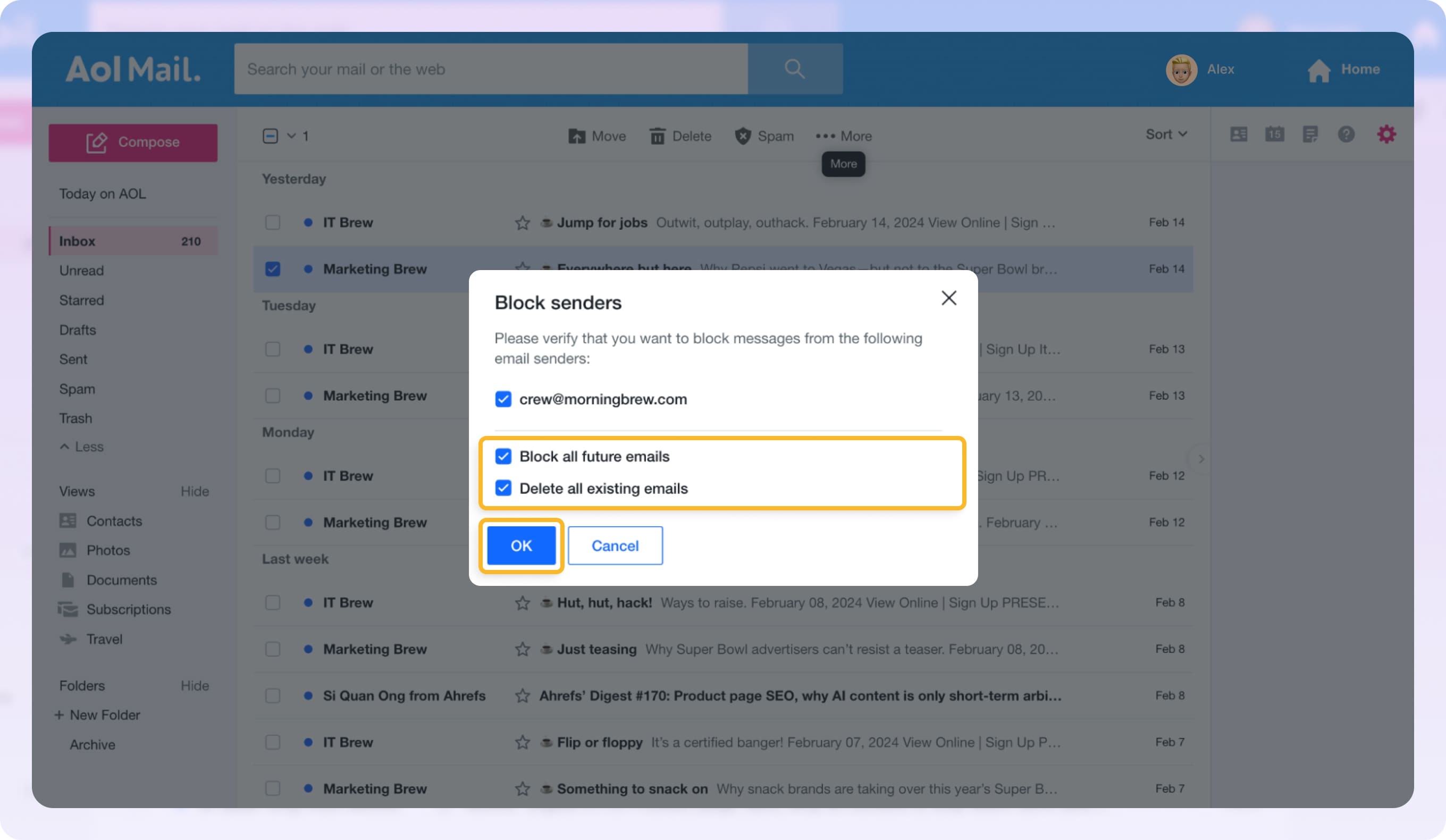This screenshot has width=1446, height=840.
Task: Collapse folders using the Less chevron
Action: pos(81,447)
